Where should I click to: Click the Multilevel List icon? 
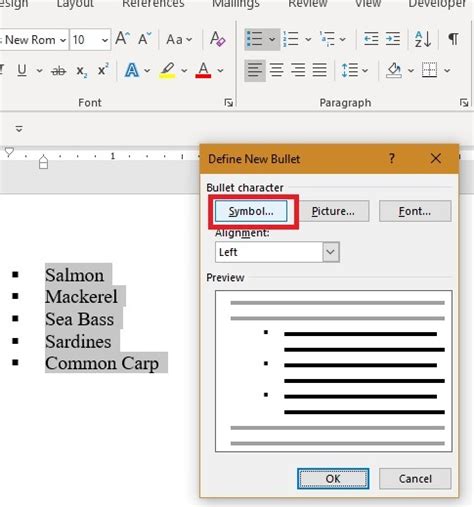[327, 39]
